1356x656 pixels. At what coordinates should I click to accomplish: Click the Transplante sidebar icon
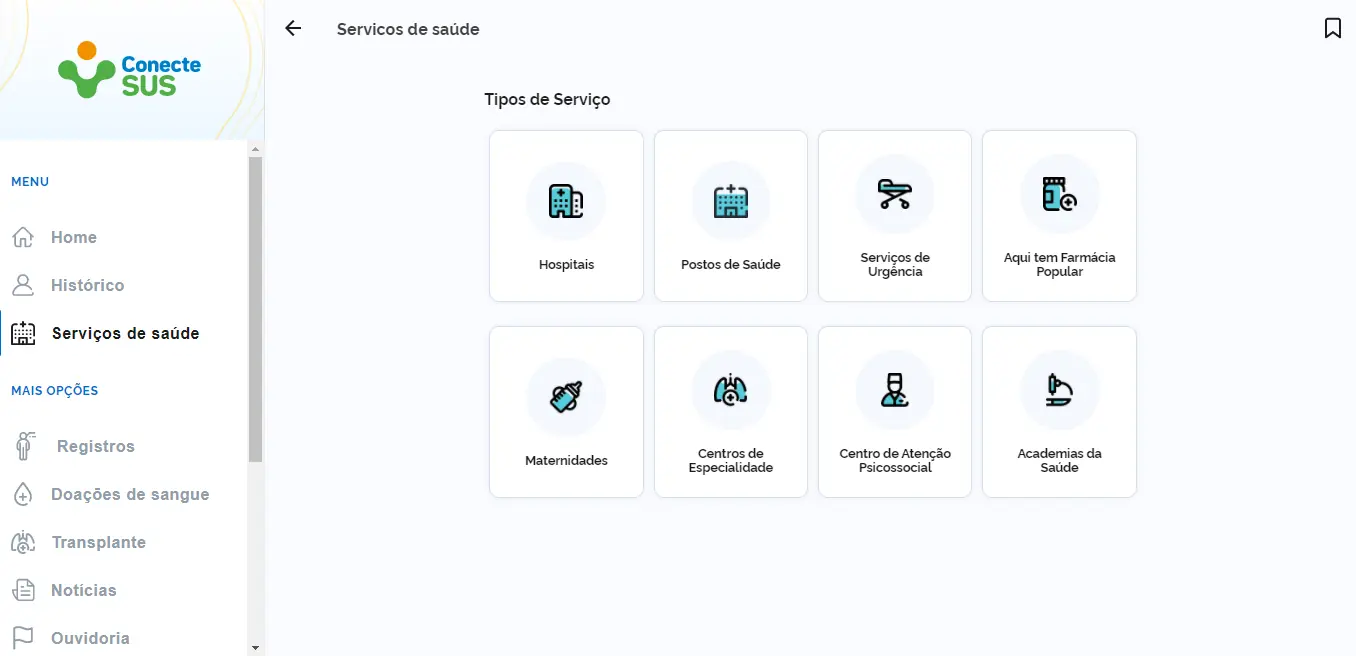[x=22, y=542]
